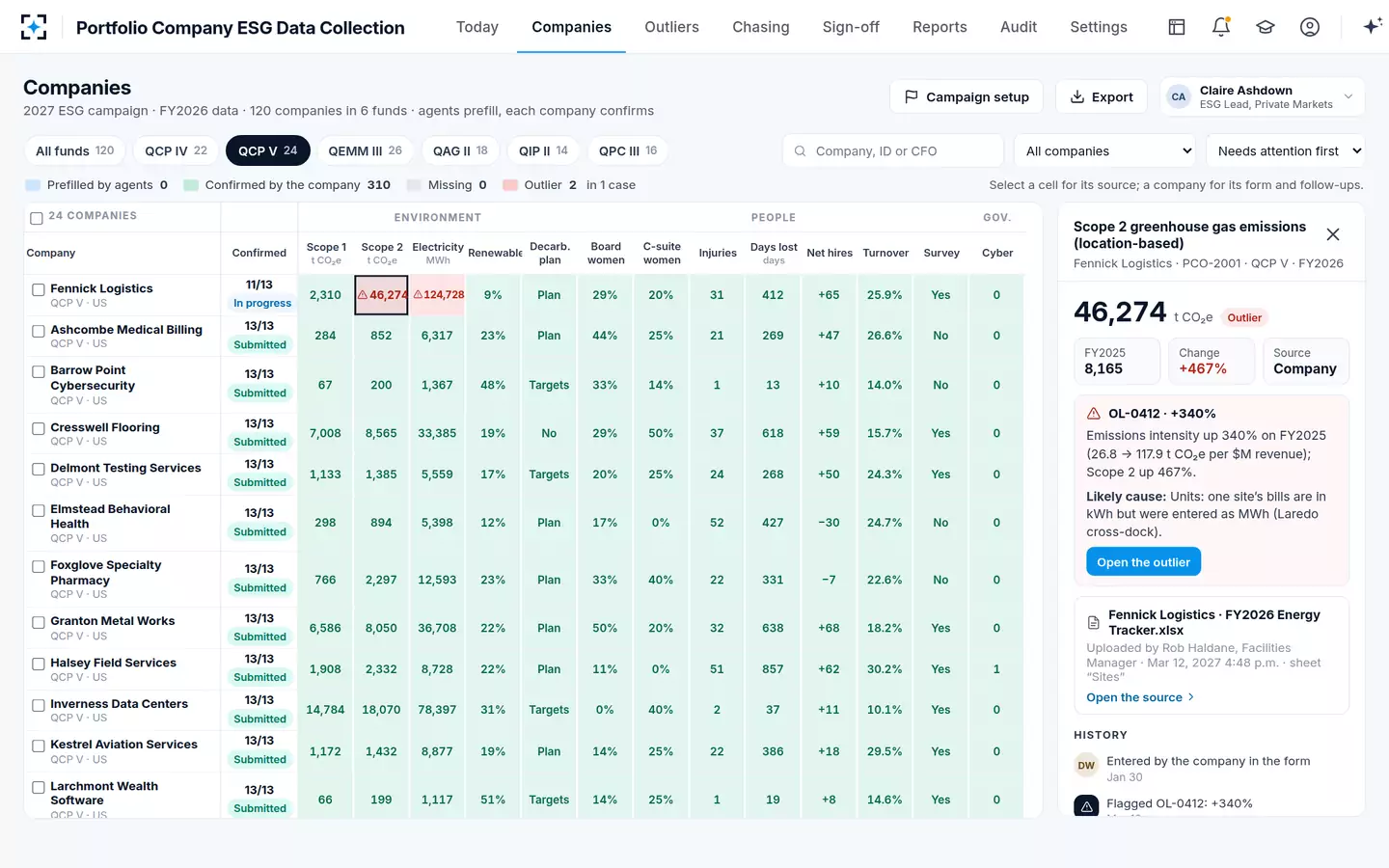Screen dimensions: 1389x868
Task: Click the CA avatar for Claire Ashdown
Action: coord(1179,96)
